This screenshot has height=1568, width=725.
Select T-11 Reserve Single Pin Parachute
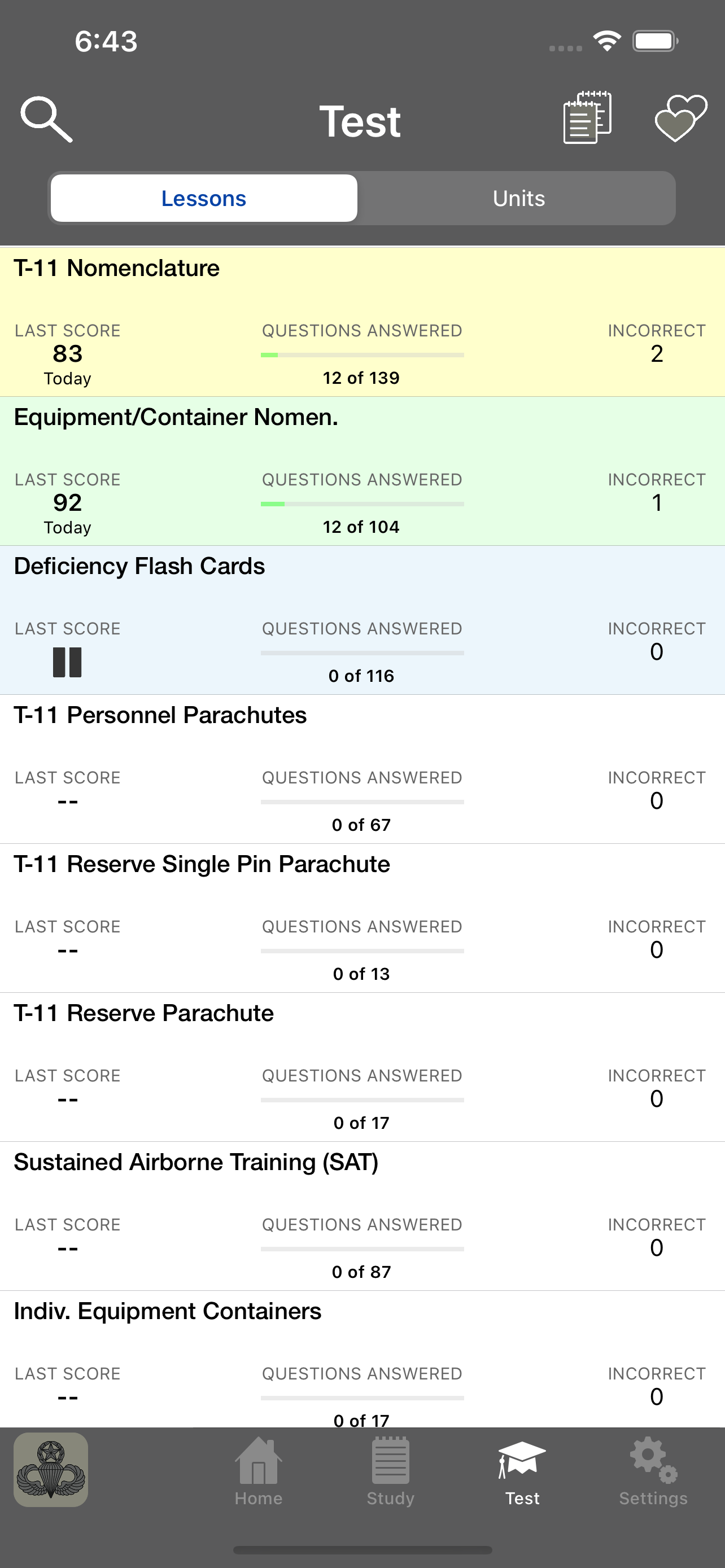click(x=362, y=918)
